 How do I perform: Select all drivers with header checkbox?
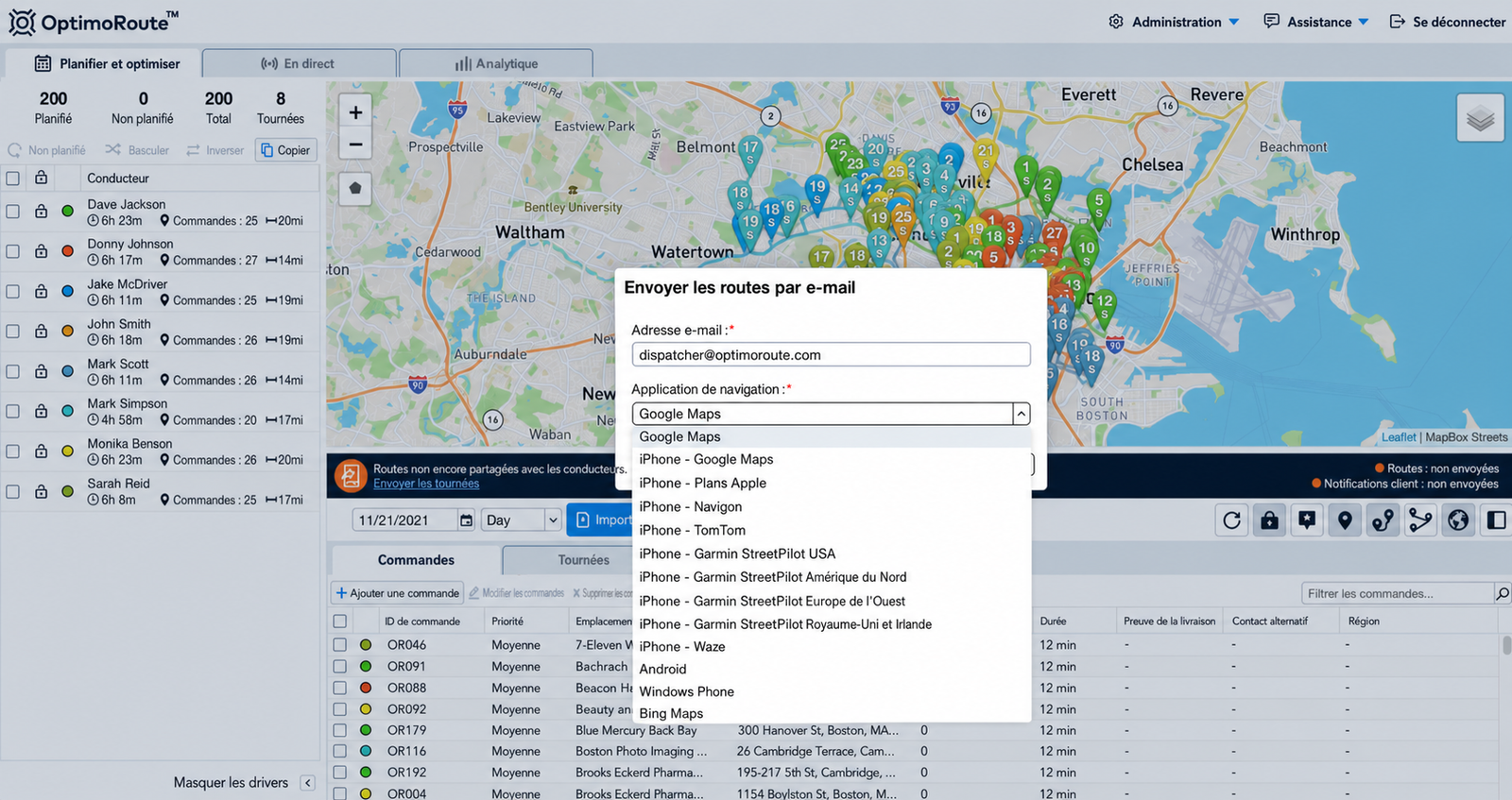pos(13,179)
